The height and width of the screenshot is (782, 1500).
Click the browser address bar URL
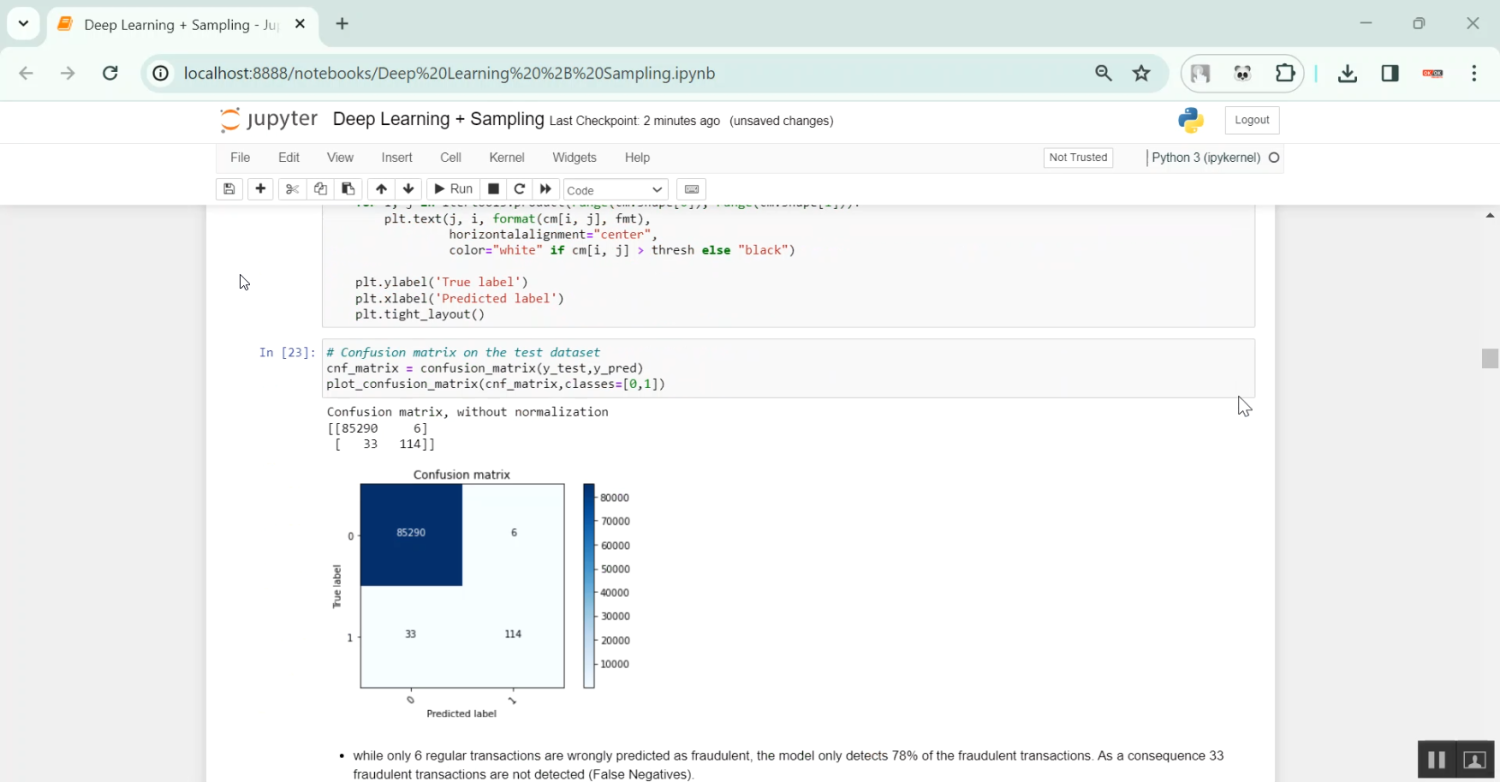[x=449, y=73]
